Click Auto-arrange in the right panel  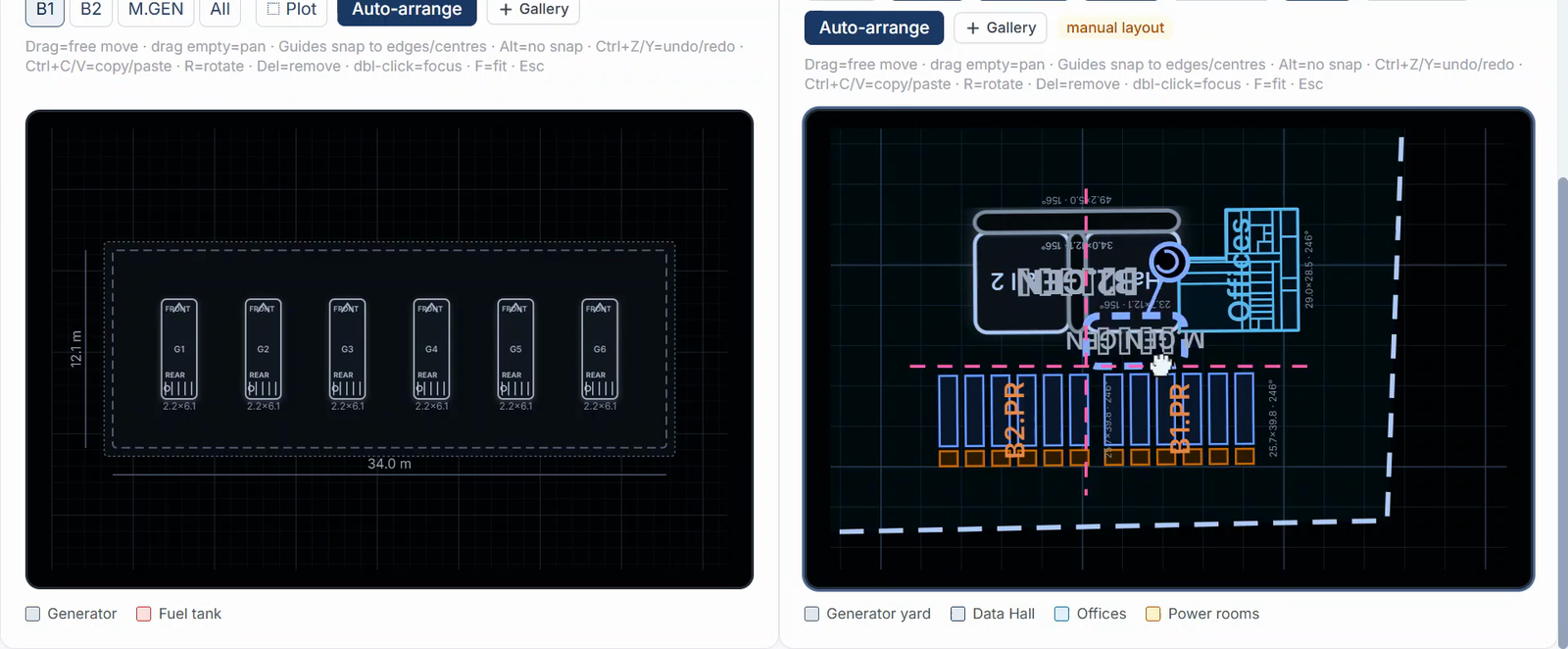(874, 27)
